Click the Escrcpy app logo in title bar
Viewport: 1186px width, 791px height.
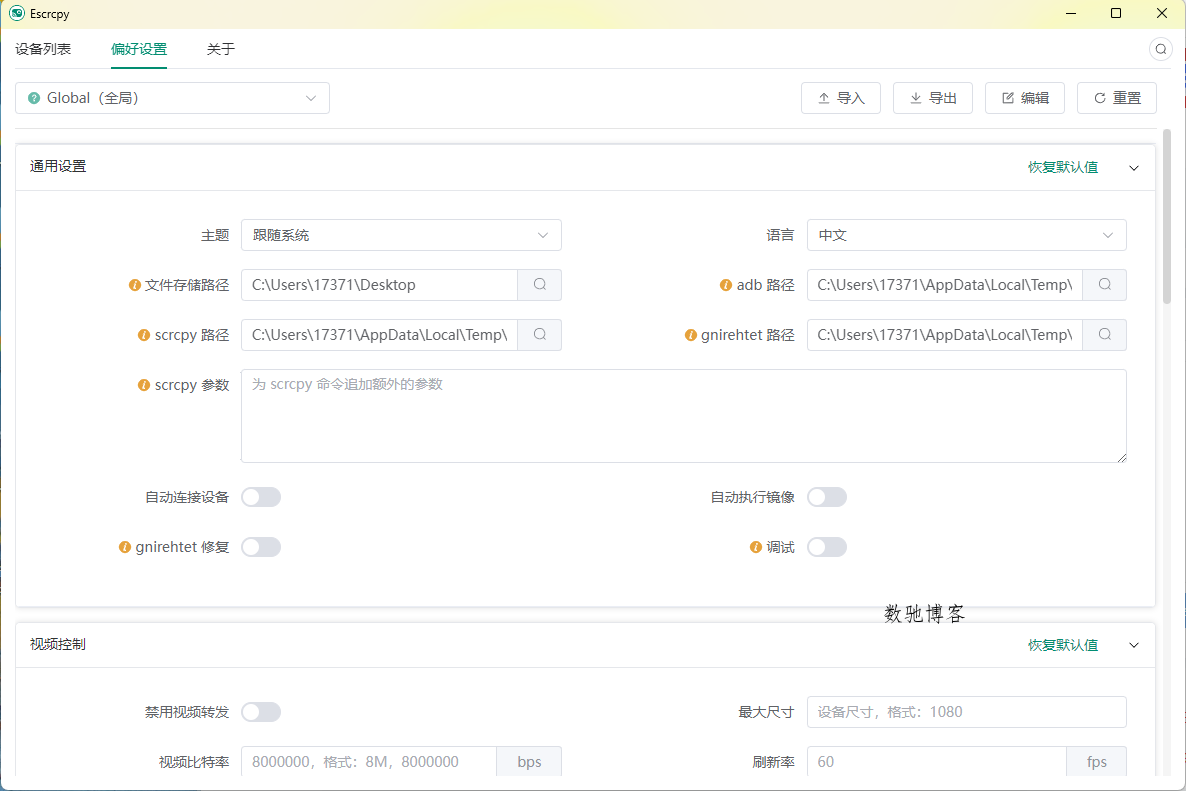(17, 14)
